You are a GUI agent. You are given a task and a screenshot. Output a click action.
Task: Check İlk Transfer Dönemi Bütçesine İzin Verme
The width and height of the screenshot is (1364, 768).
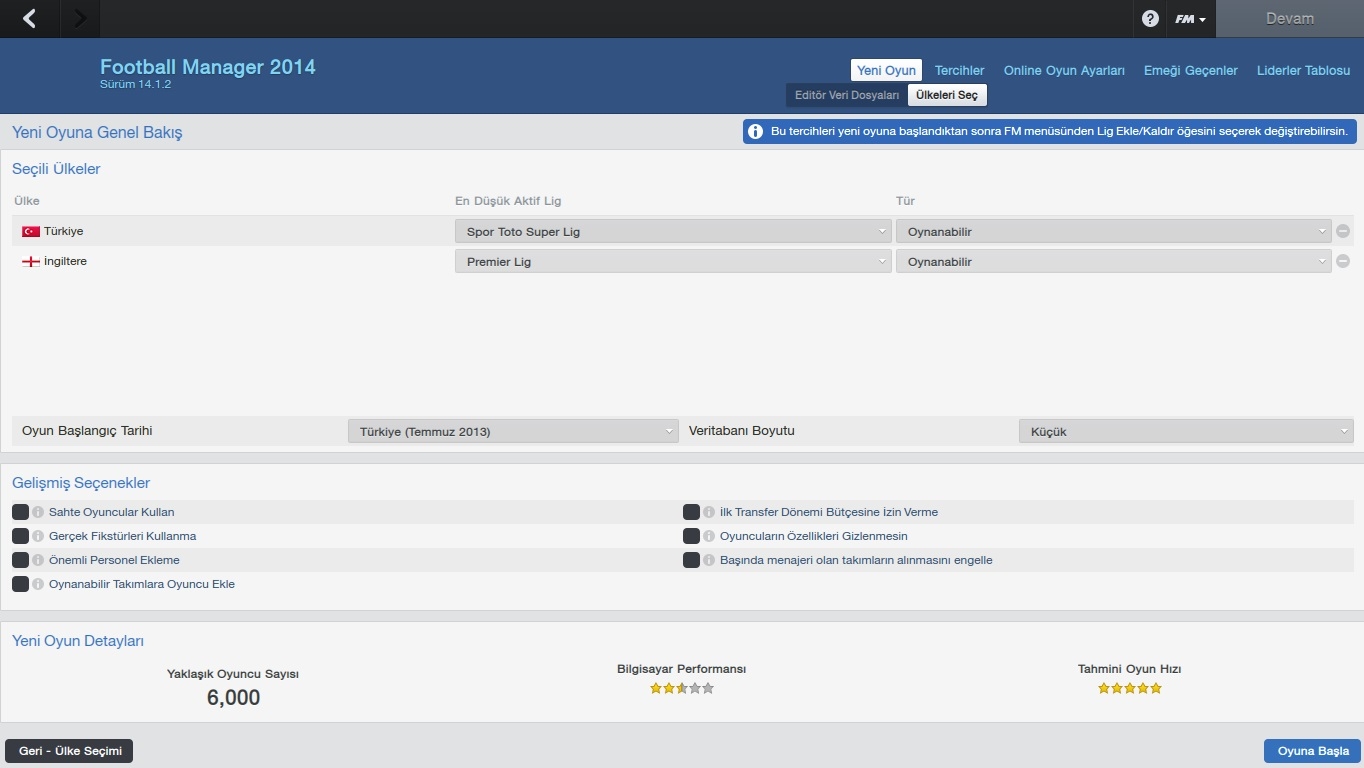tap(691, 512)
